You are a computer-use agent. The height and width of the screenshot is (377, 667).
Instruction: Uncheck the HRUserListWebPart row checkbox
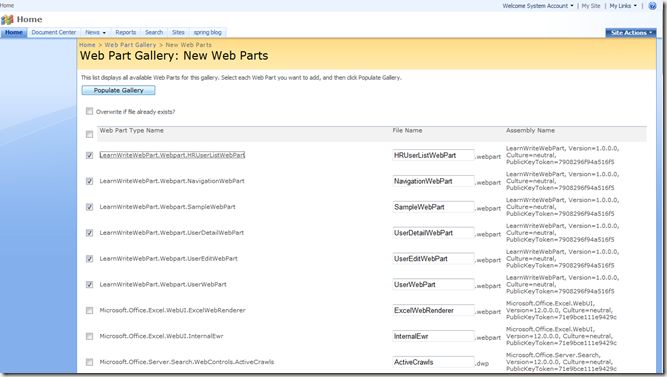click(x=89, y=155)
